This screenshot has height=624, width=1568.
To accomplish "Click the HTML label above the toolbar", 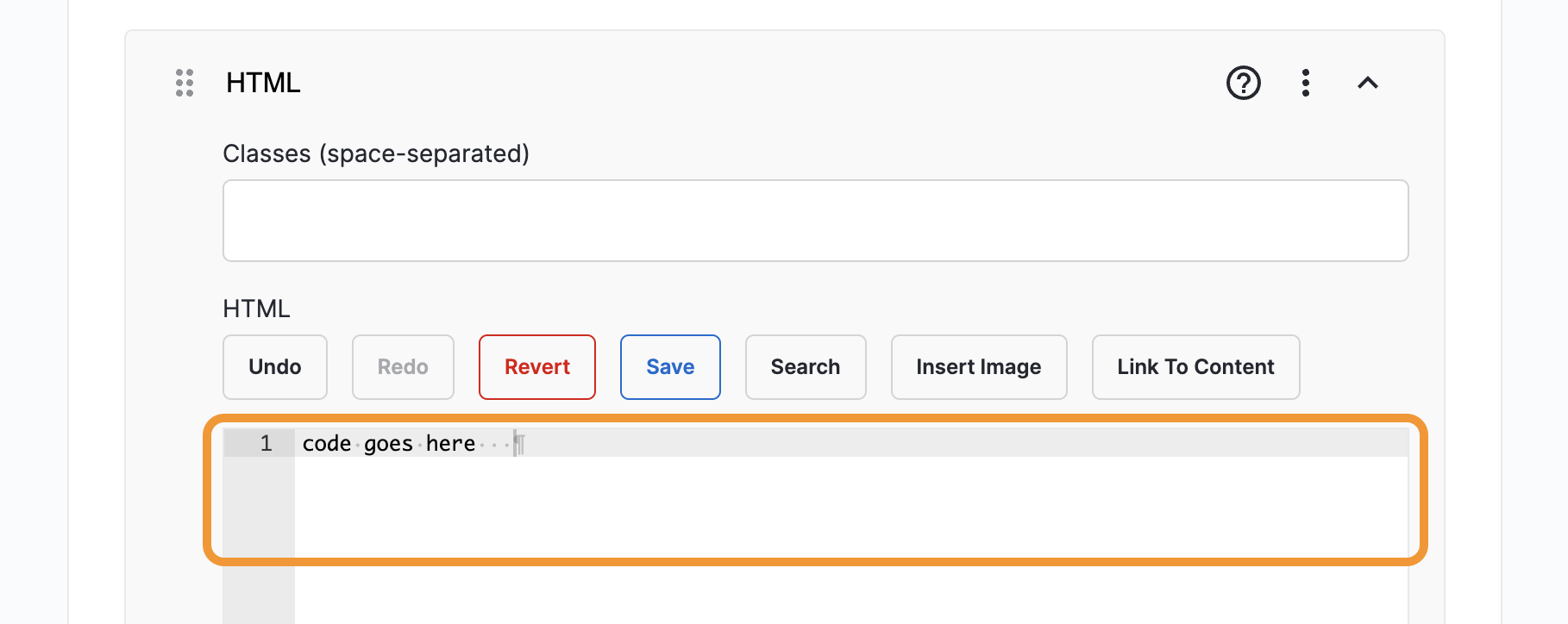I will 256,309.
